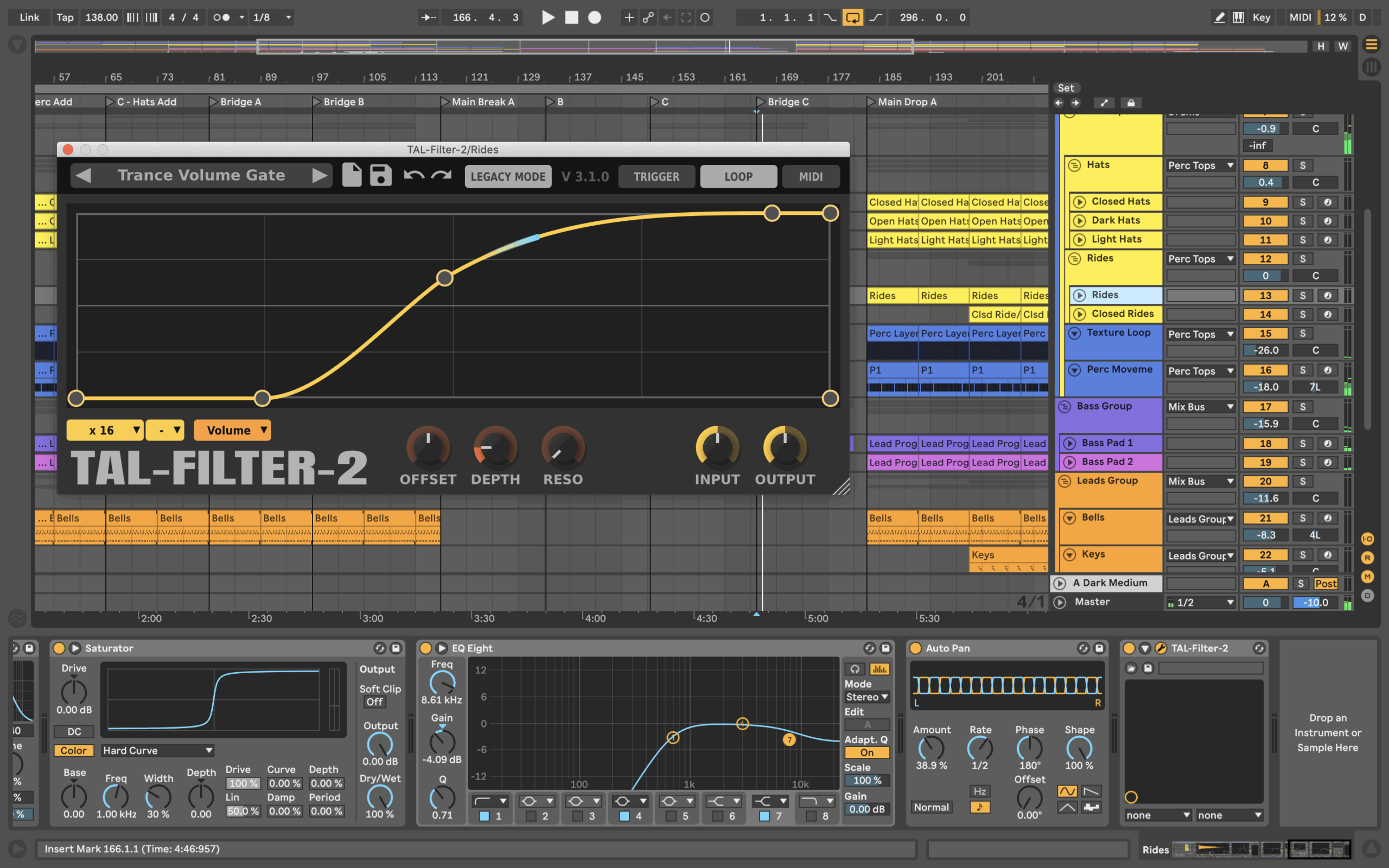Open the plug-in window using the TAL-Filter-2 wrench icon
The image size is (1389, 868).
point(1161,648)
